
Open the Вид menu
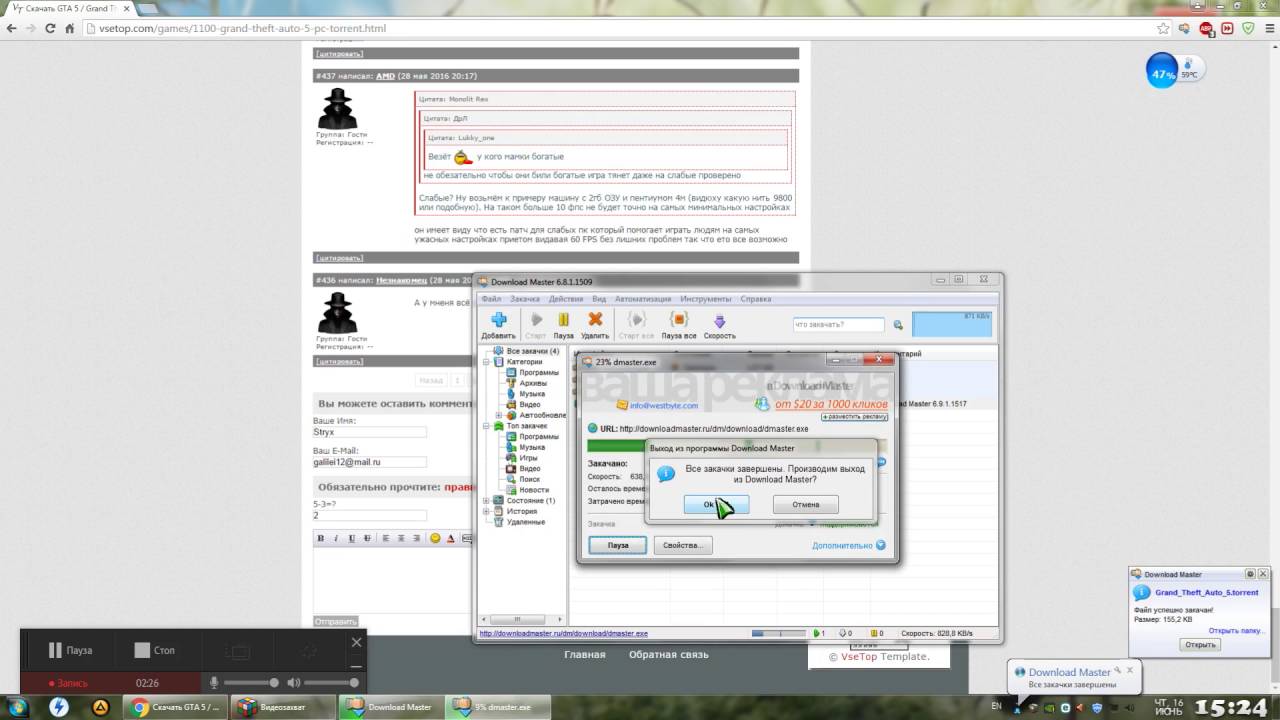(599, 299)
